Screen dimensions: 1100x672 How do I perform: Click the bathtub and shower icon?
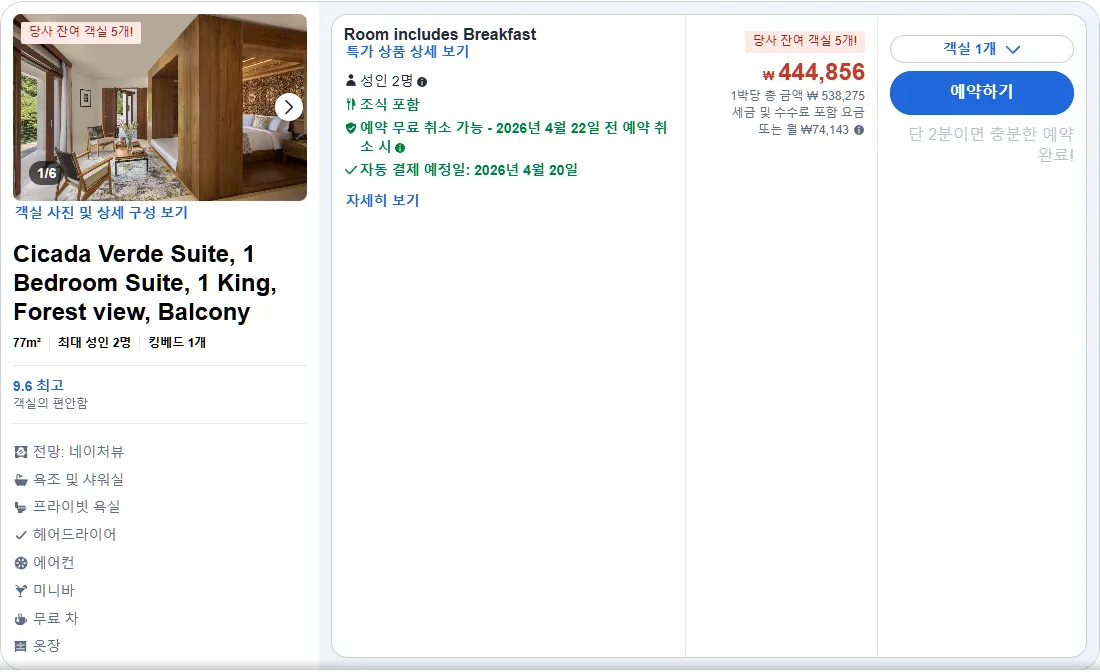point(21,480)
